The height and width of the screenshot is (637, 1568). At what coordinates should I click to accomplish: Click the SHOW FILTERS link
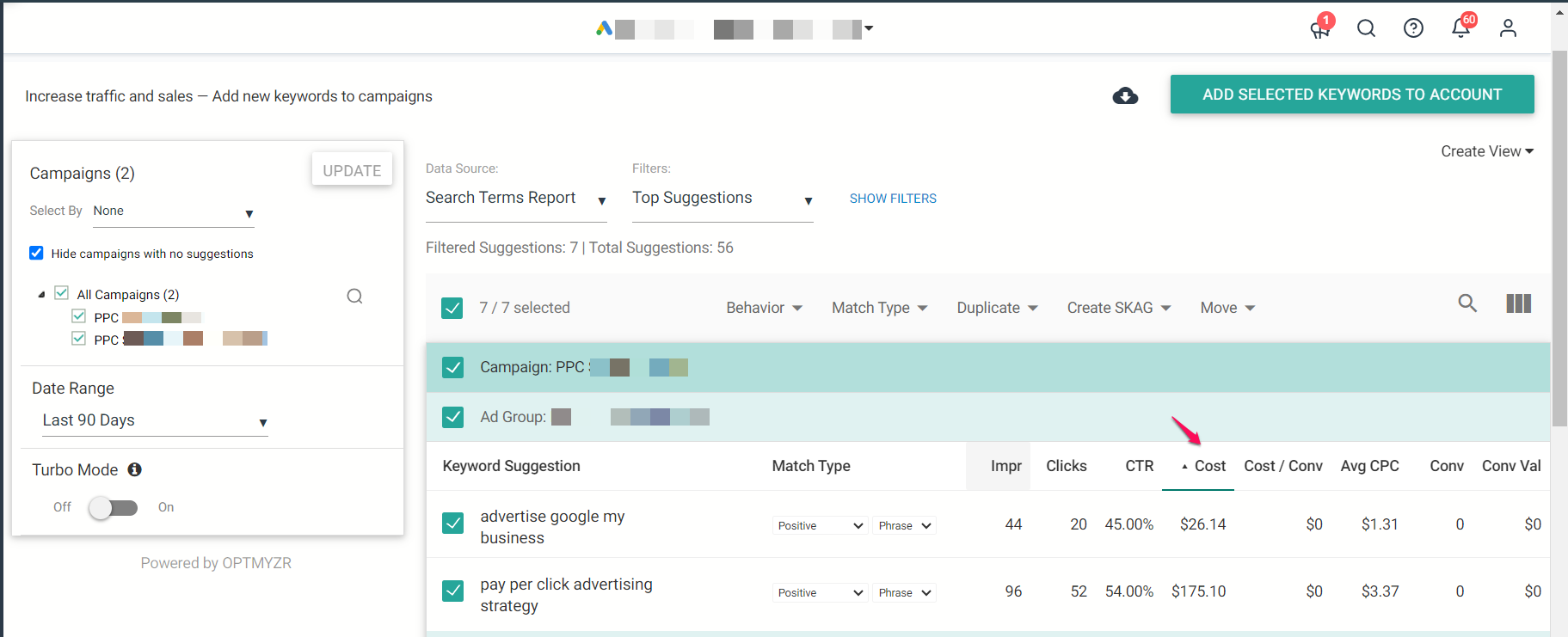click(x=893, y=199)
